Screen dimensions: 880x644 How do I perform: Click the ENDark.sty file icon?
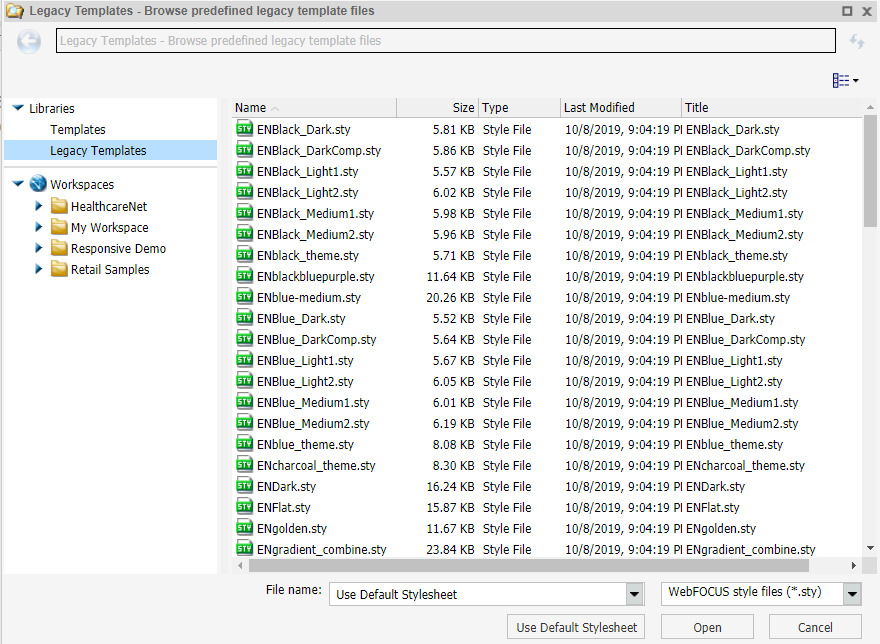coord(244,486)
